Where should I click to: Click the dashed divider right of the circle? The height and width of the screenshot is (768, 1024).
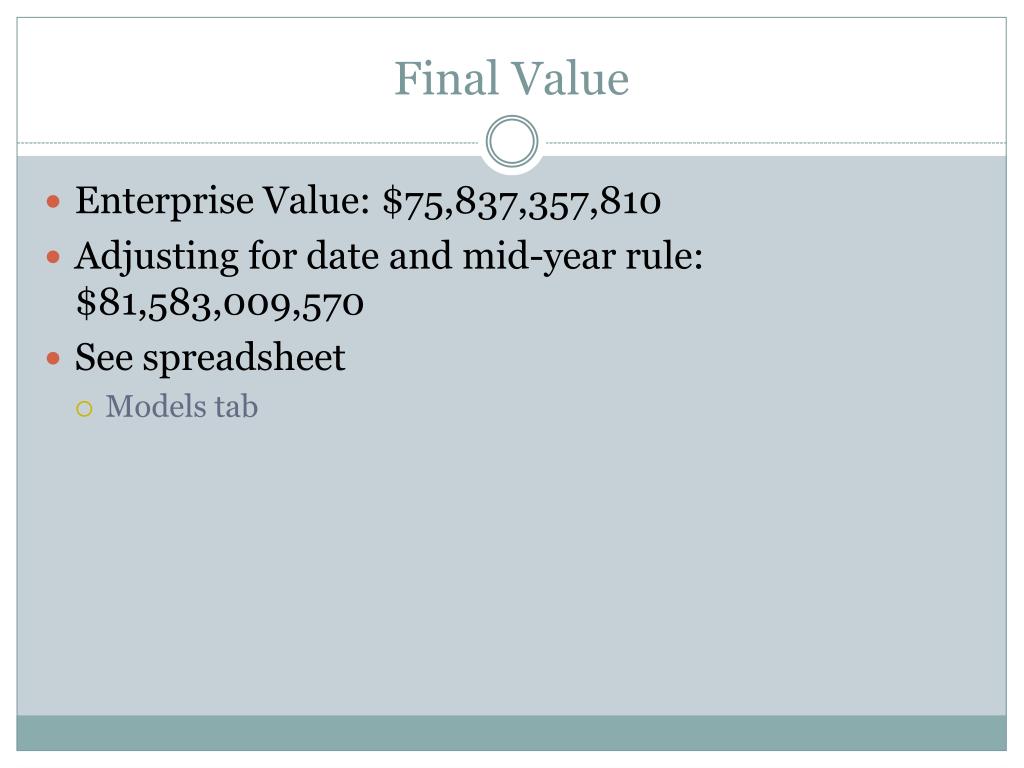pos(775,142)
